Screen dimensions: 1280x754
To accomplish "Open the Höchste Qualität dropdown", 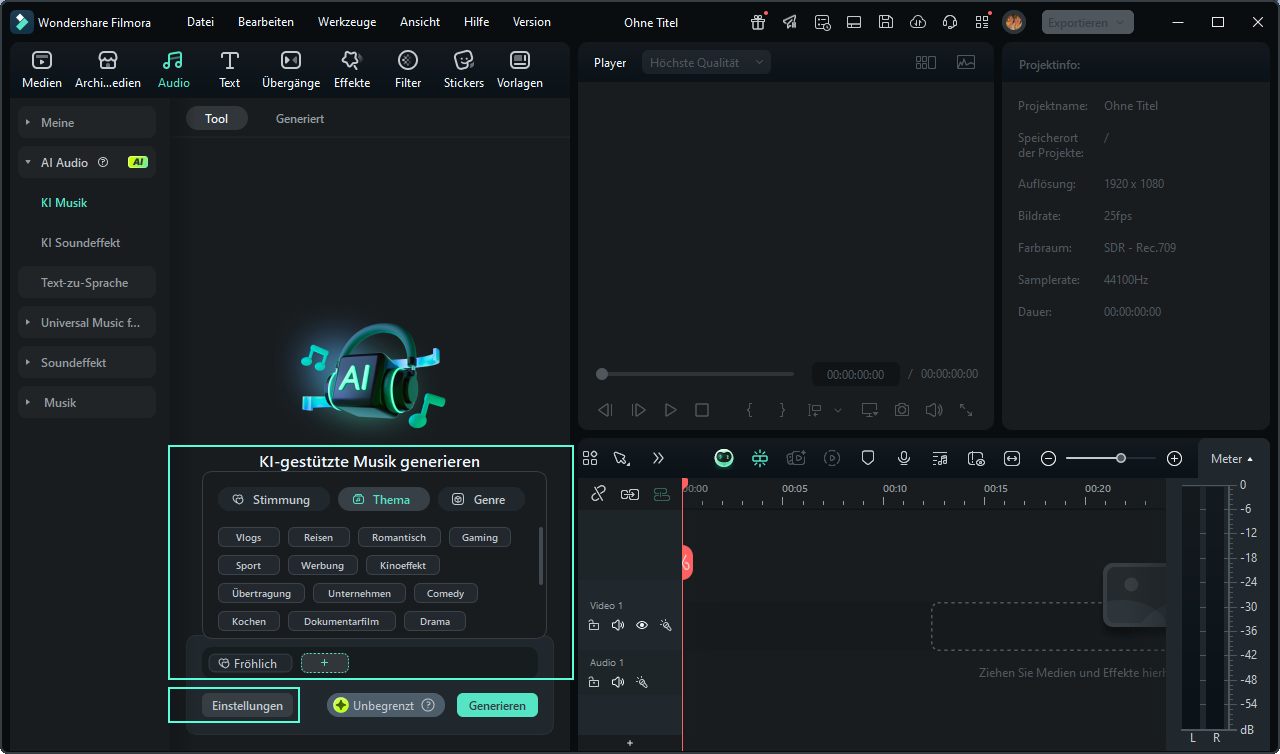I will pyautogui.click(x=706, y=62).
